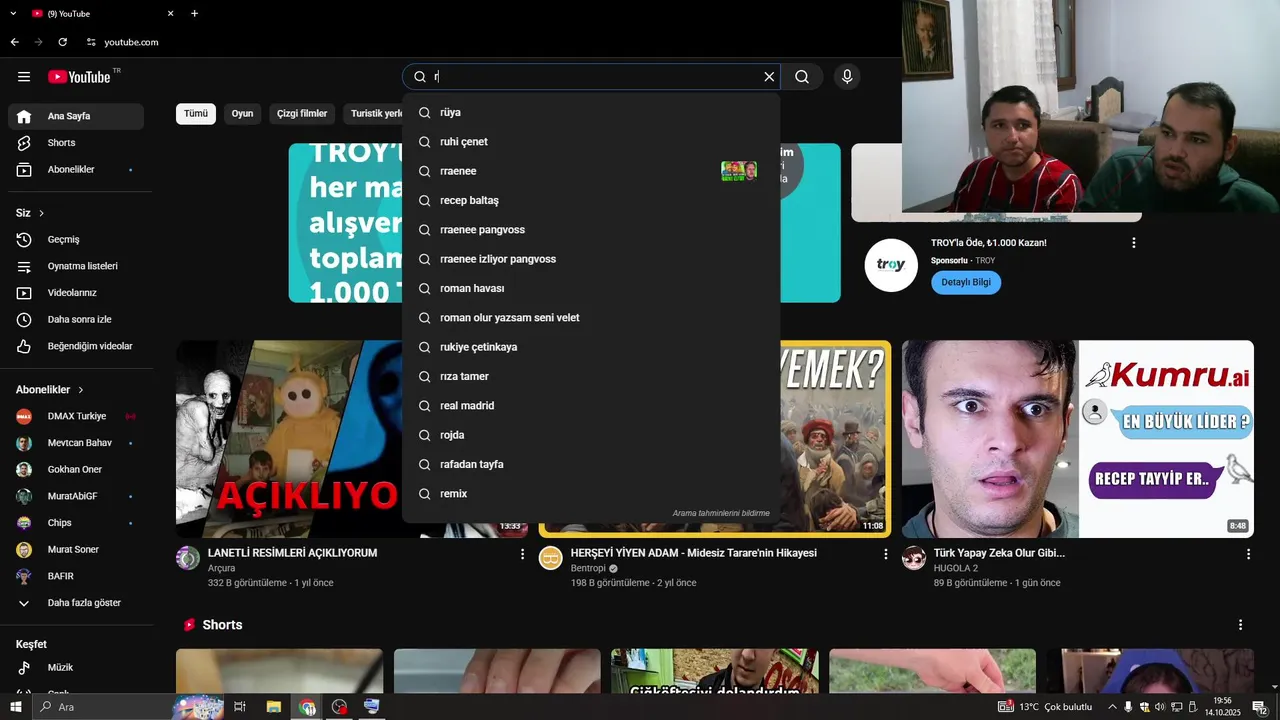This screenshot has height=720, width=1280.
Task: Open Oynatma listeleri
Action: (76, 267)
